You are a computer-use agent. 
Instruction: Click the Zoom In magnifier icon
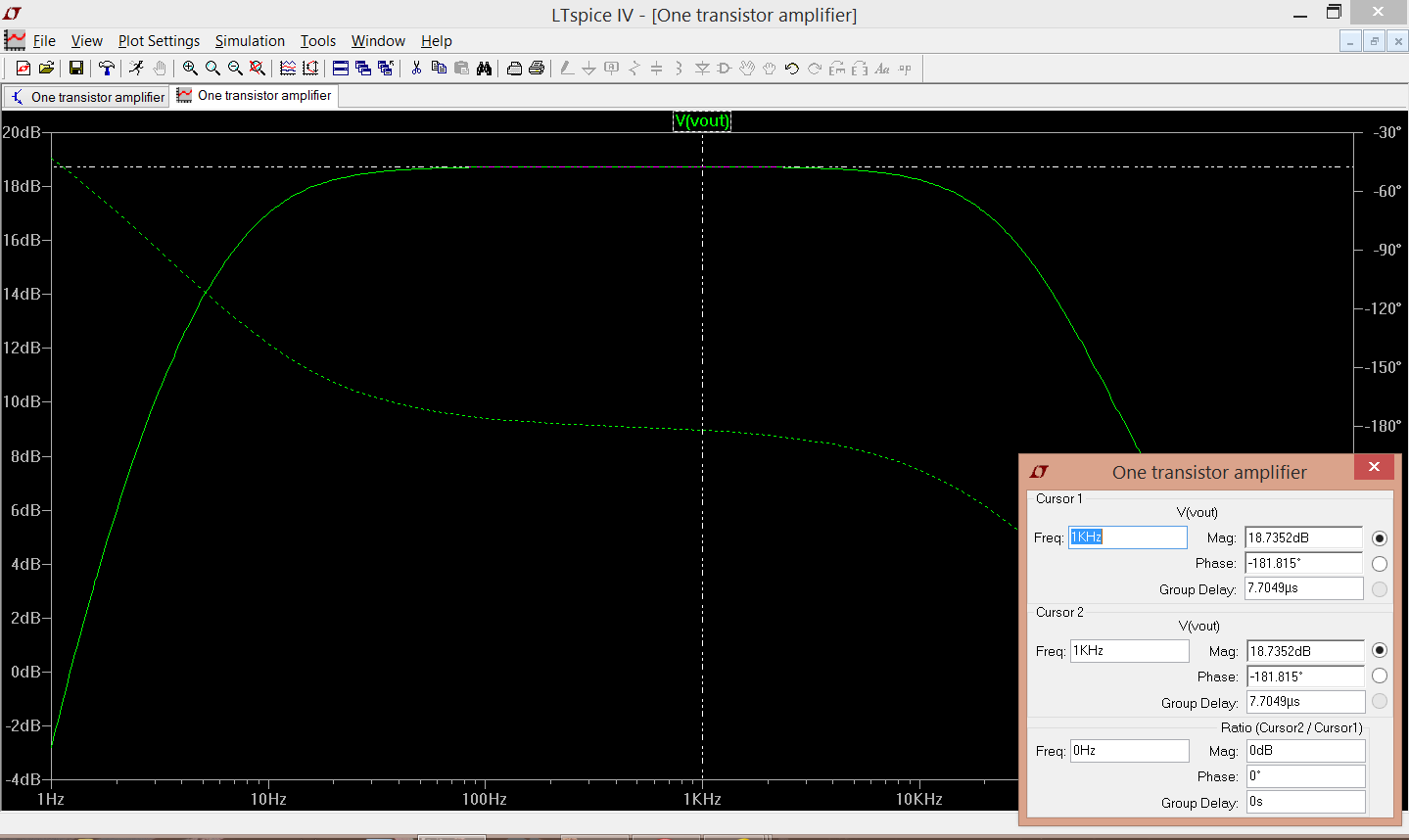[x=190, y=68]
